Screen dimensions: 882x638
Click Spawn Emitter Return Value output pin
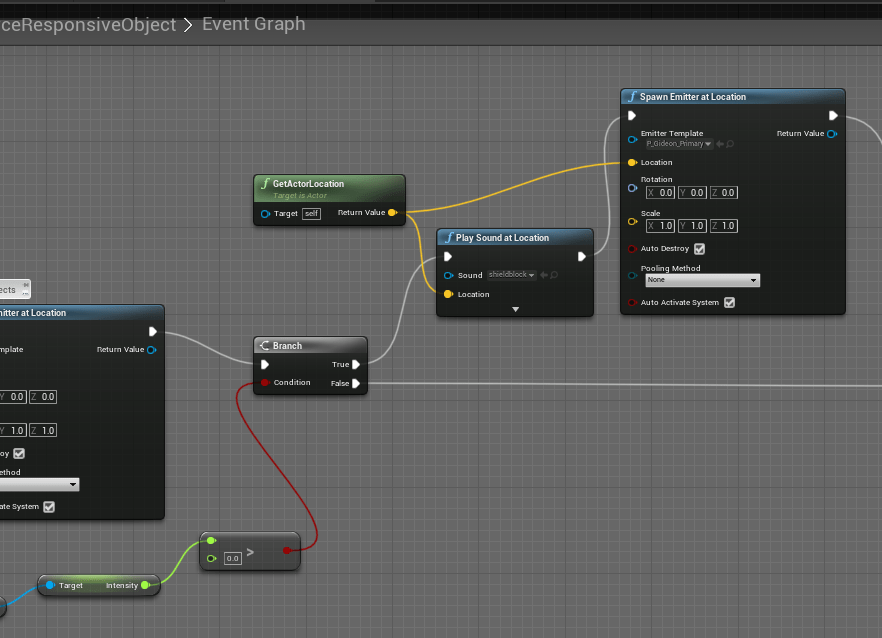[x=832, y=133]
